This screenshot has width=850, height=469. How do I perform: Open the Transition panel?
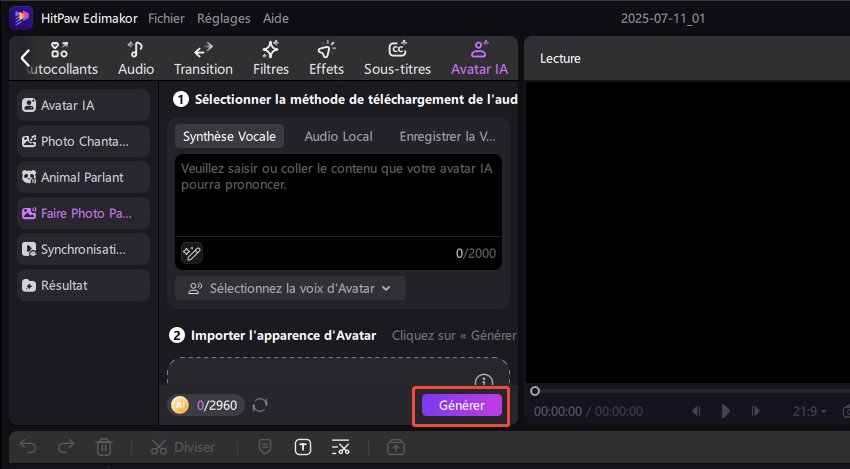pos(203,59)
